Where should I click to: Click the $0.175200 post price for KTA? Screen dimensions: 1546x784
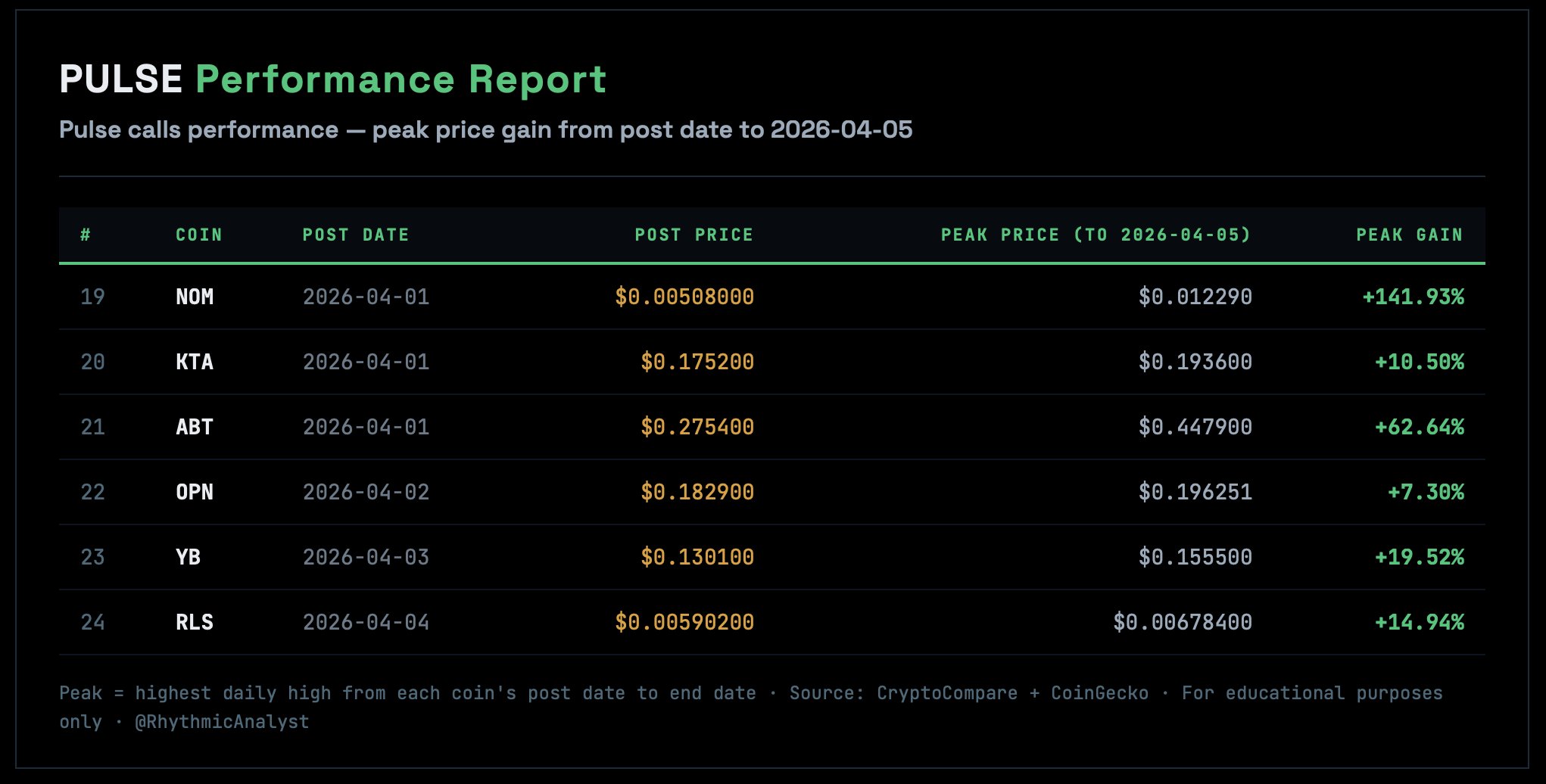pos(697,362)
